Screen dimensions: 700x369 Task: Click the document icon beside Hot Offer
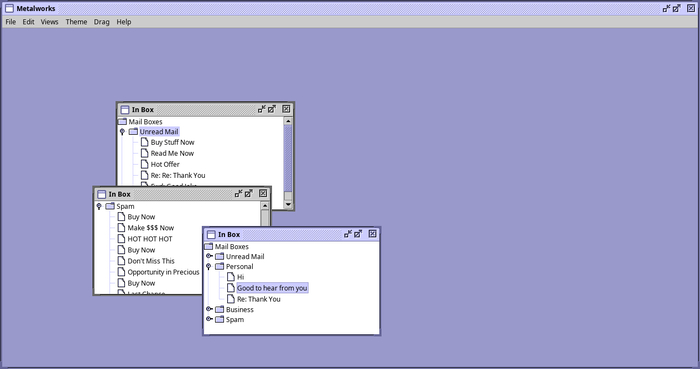[144, 164]
